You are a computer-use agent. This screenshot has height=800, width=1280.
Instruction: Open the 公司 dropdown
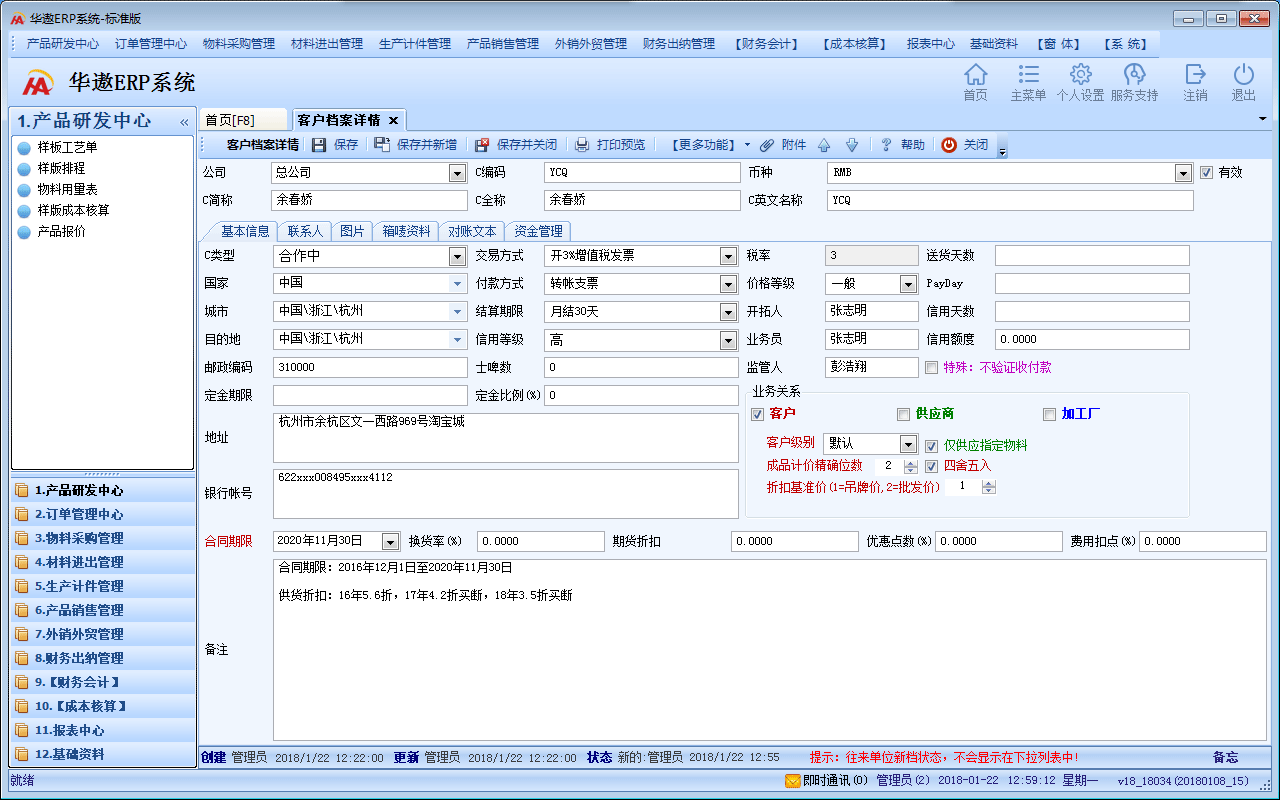coord(457,173)
